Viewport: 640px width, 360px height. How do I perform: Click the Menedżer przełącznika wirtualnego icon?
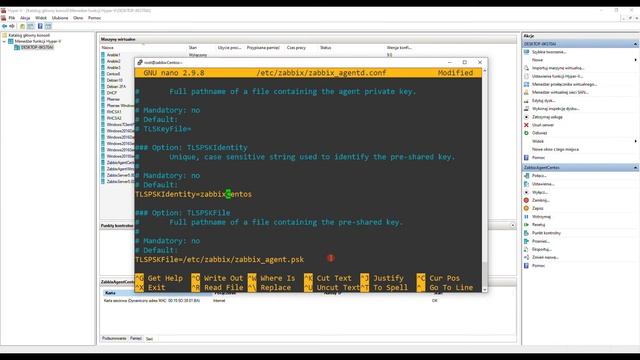coord(526,84)
